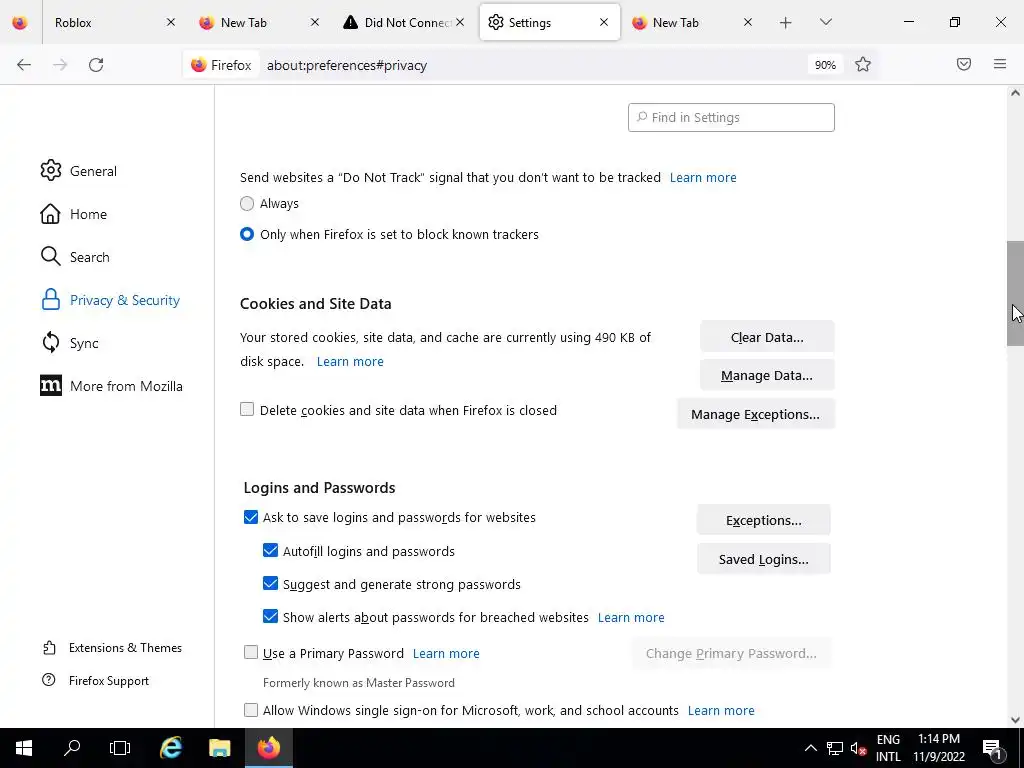Open Extensions & Themes
The image size is (1024, 768).
coord(112,648)
